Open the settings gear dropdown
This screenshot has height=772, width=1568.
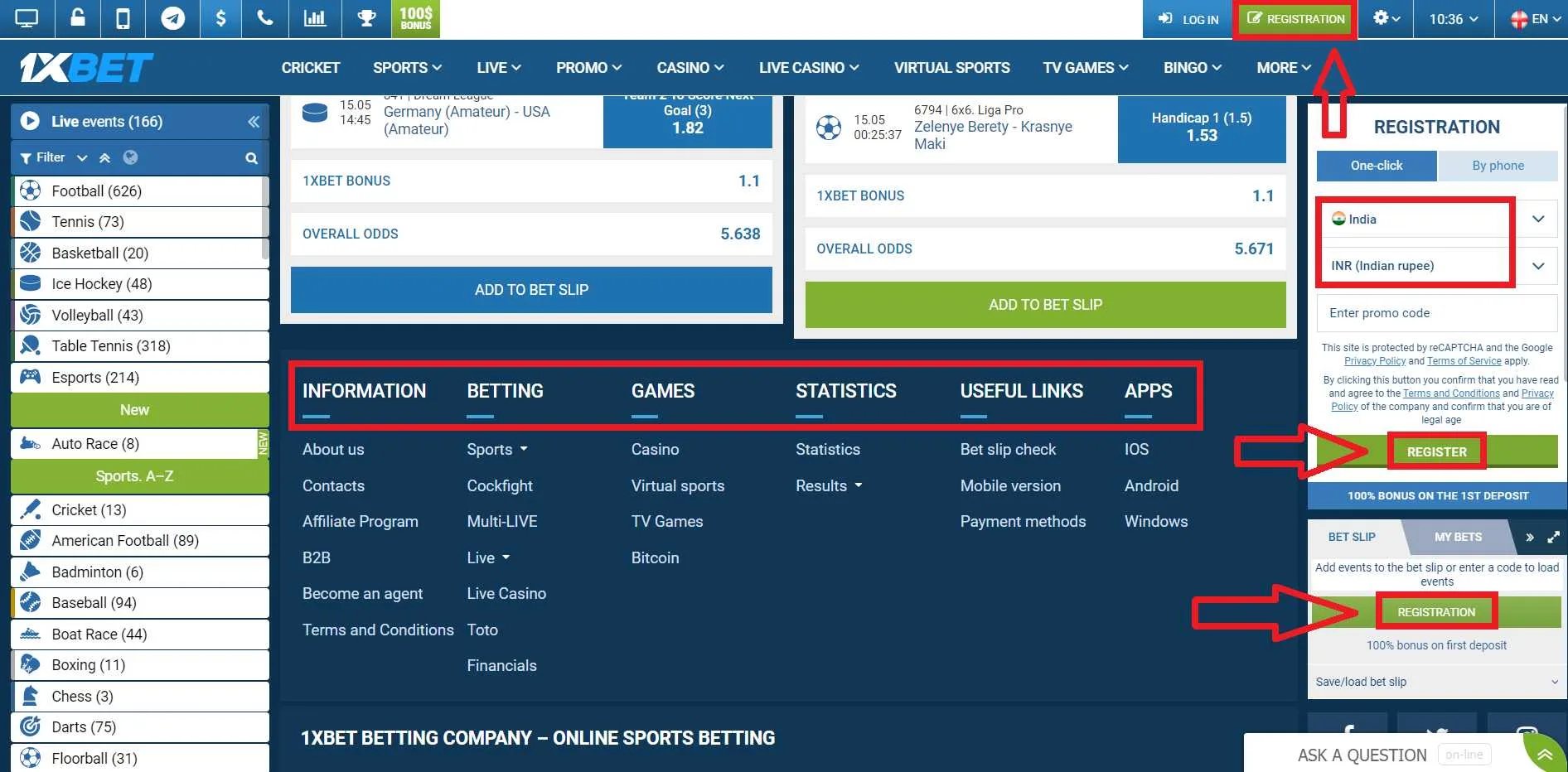pos(1386,18)
